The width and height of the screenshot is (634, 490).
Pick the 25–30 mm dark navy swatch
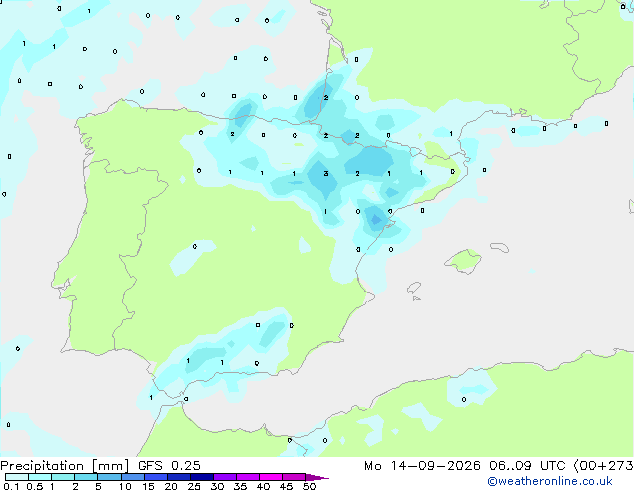[201, 477]
